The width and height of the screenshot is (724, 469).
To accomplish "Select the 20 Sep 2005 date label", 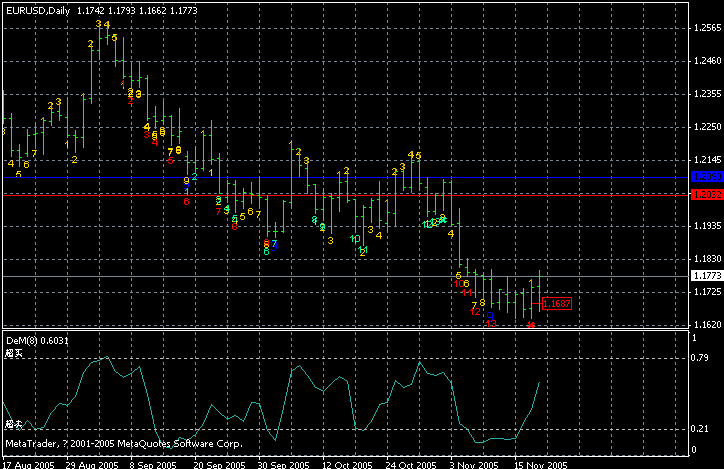I will click(x=219, y=464).
